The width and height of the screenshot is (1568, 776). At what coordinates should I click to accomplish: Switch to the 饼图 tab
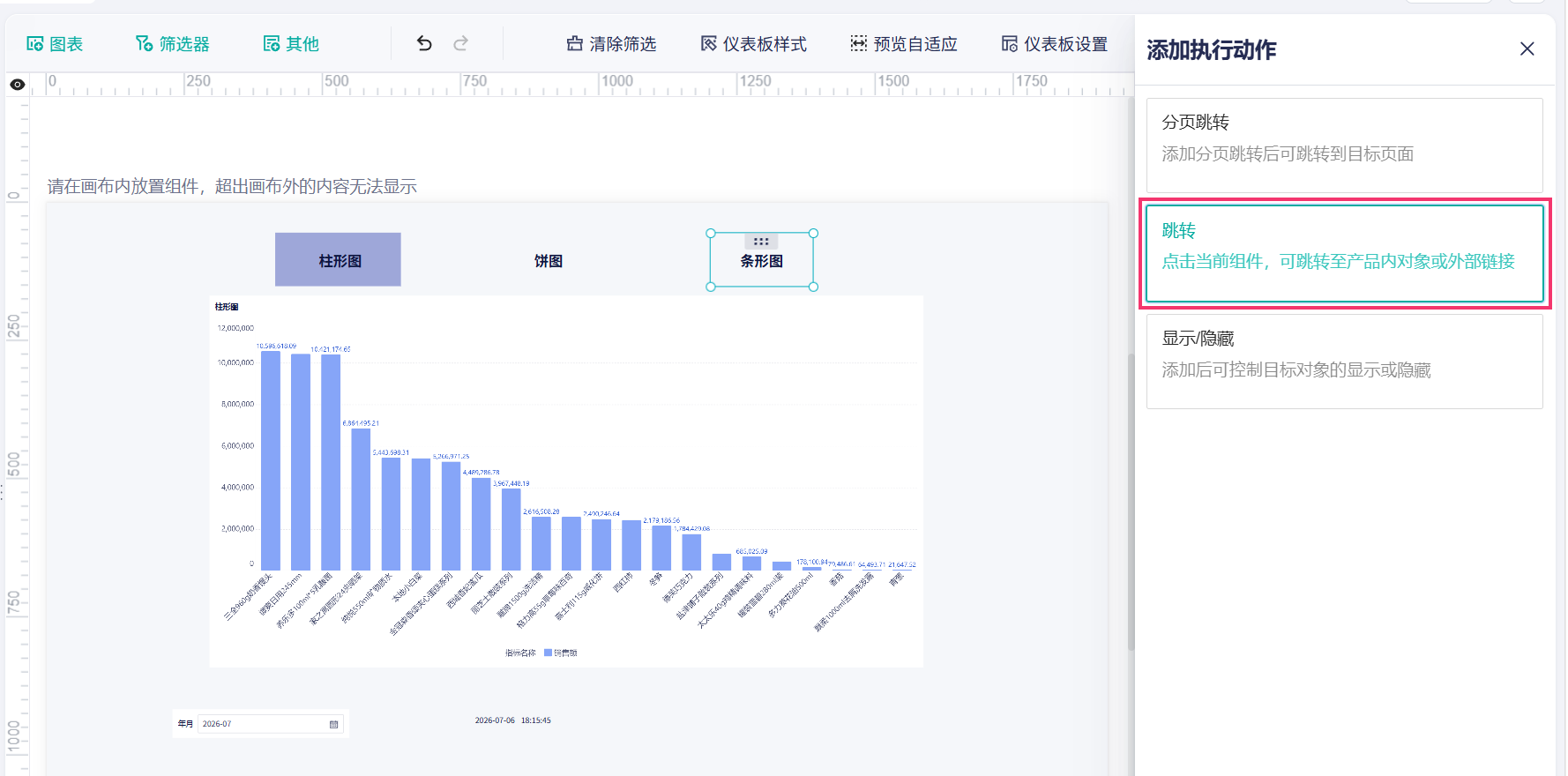point(549,261)
